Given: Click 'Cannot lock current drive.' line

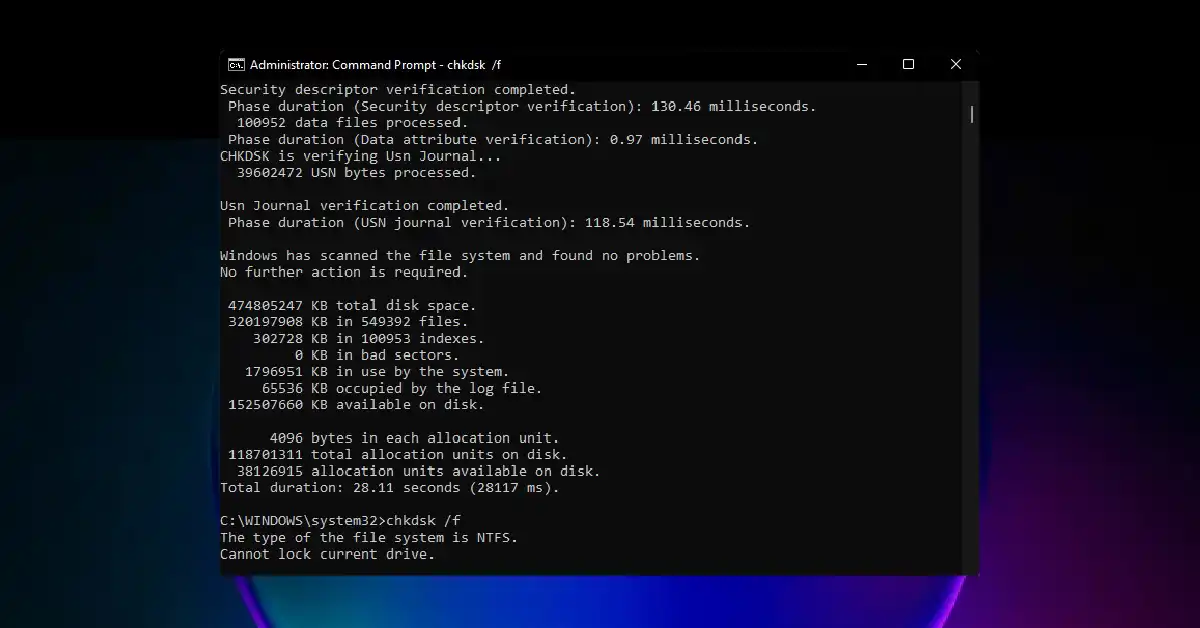Looking at the screenshot, I should point(328,554).
